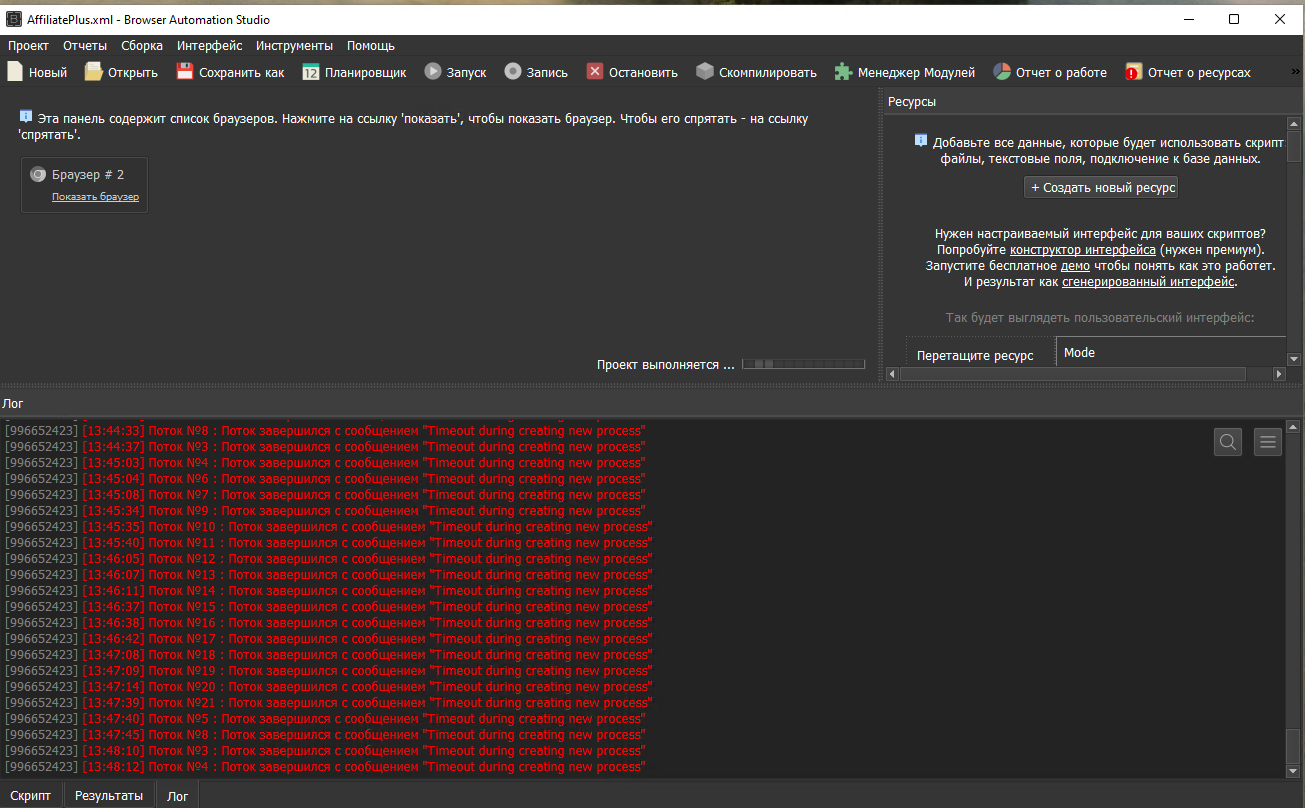Switch to the Результаты tab

coord(109,796)
